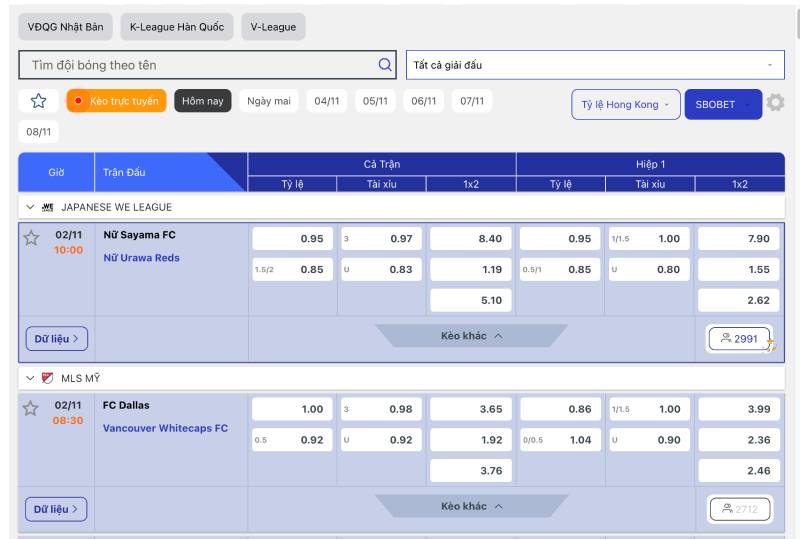Screen dimensions: 800x539
Task: Open odds settings gear icon
Action: [775, 103]
